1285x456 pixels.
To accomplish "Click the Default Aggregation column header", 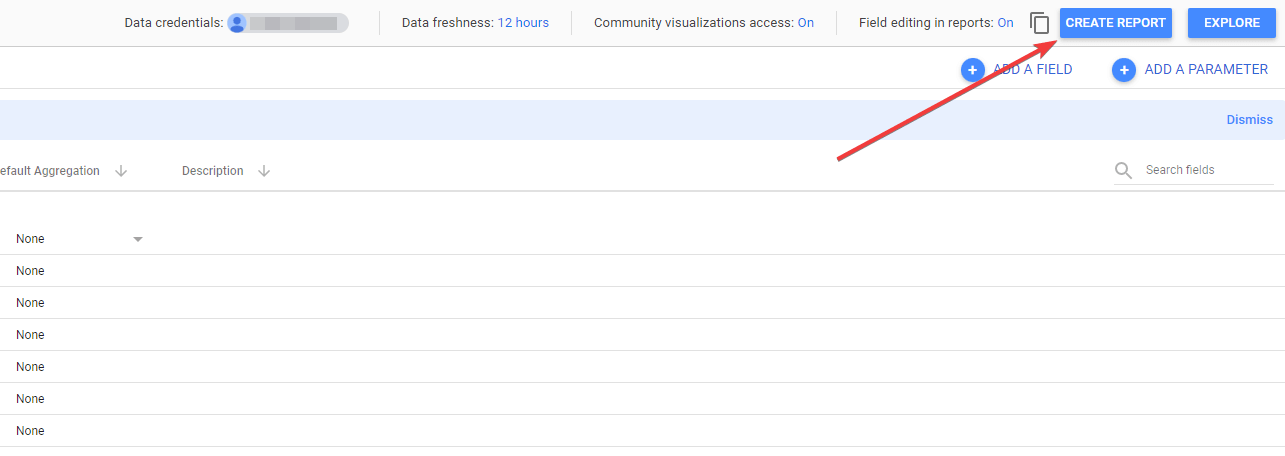I will click(50, 171).
